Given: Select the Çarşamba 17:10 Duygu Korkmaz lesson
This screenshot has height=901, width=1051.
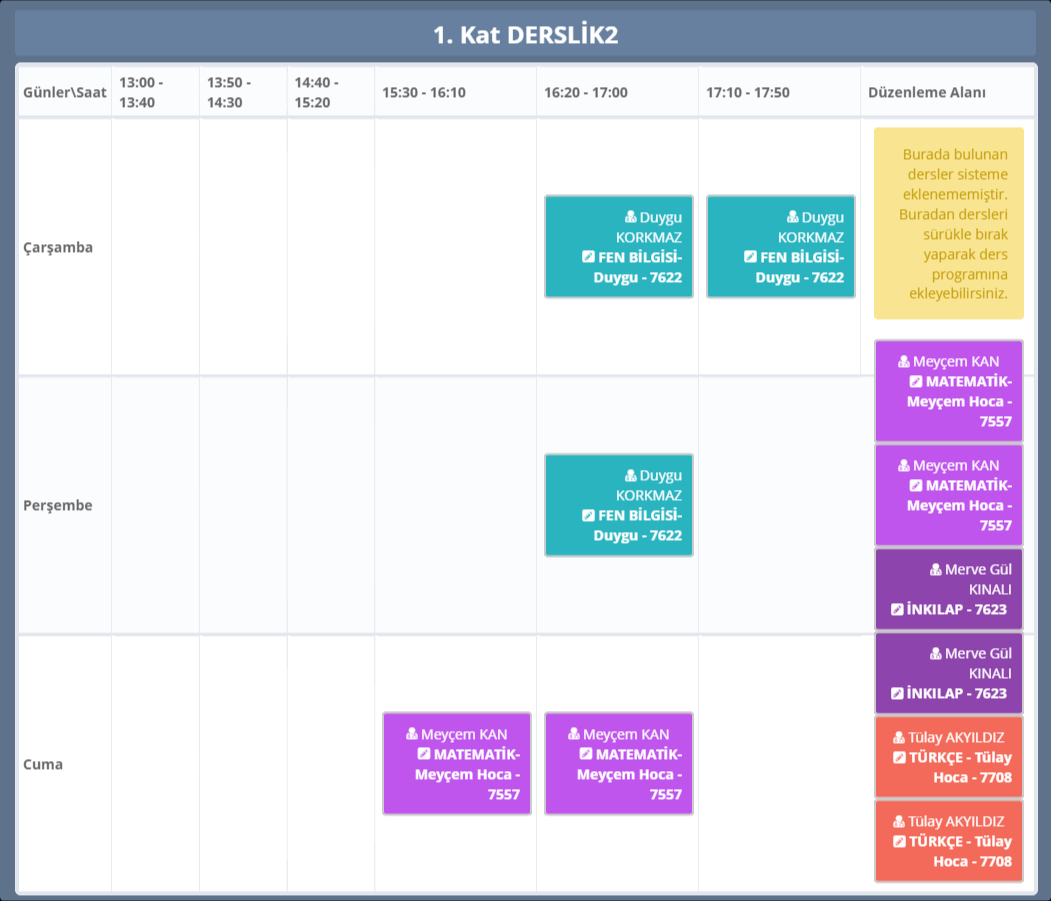Looking at the screenshot, I should [780, 247].
